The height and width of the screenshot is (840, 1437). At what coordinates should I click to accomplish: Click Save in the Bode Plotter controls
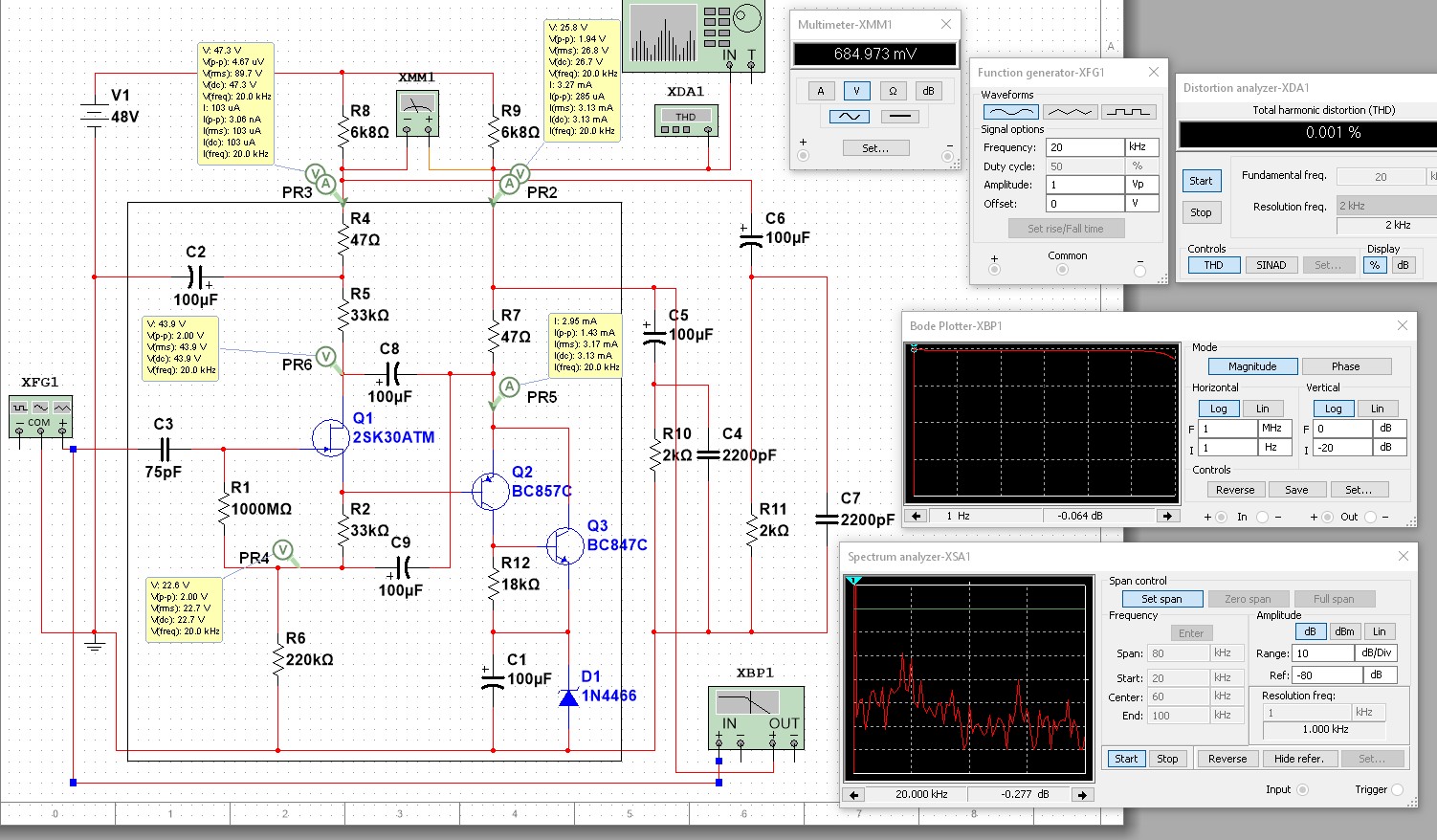pyautogui.click(x=1296, y=490)
